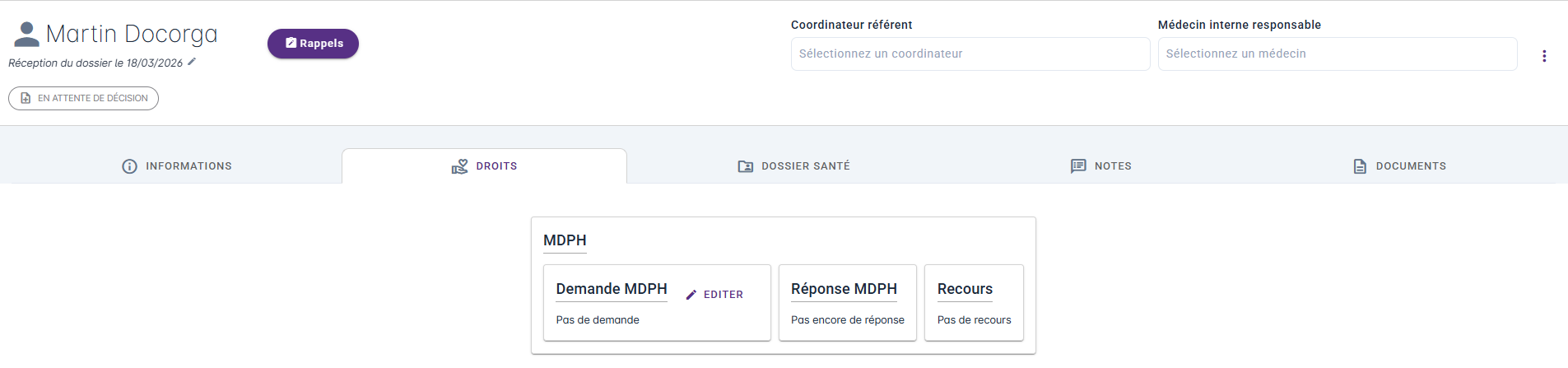Click the pencil icon beside reception date
The width and height of the screenshot is (1568, 368).
[192, 62]
